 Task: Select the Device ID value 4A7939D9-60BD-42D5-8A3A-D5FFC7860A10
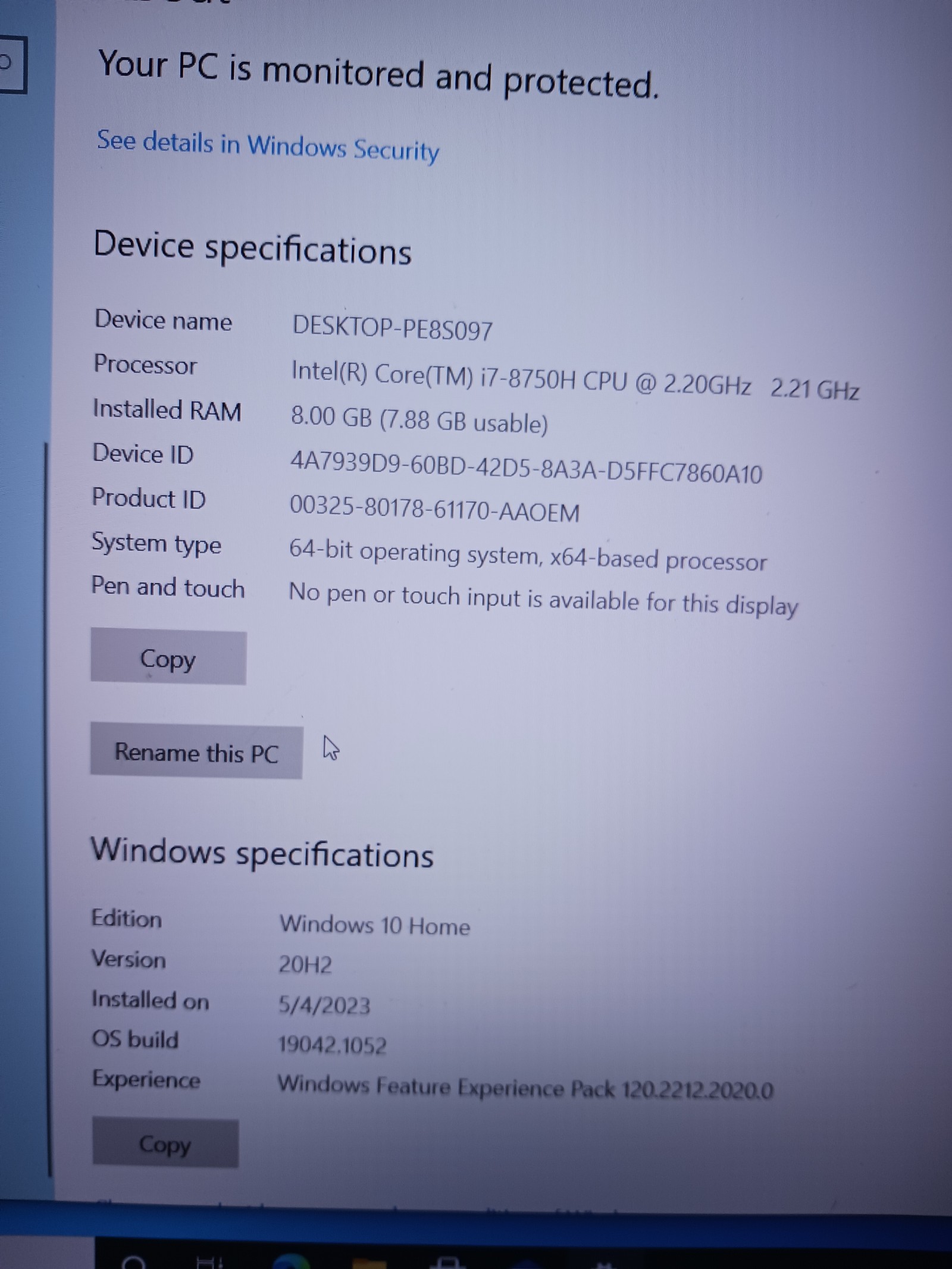(x=526, y=468)
